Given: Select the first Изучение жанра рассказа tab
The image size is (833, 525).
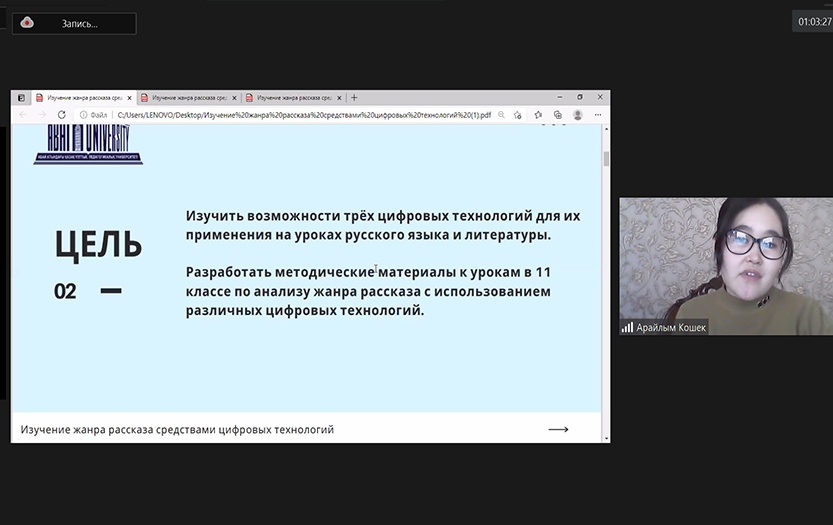Looking at the screenshot, I should pyautogui.click(x=80, y=98).
